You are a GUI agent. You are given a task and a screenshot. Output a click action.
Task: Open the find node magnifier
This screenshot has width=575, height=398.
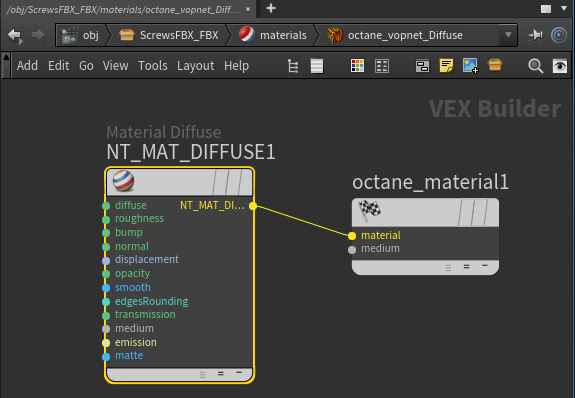(535, 66)
